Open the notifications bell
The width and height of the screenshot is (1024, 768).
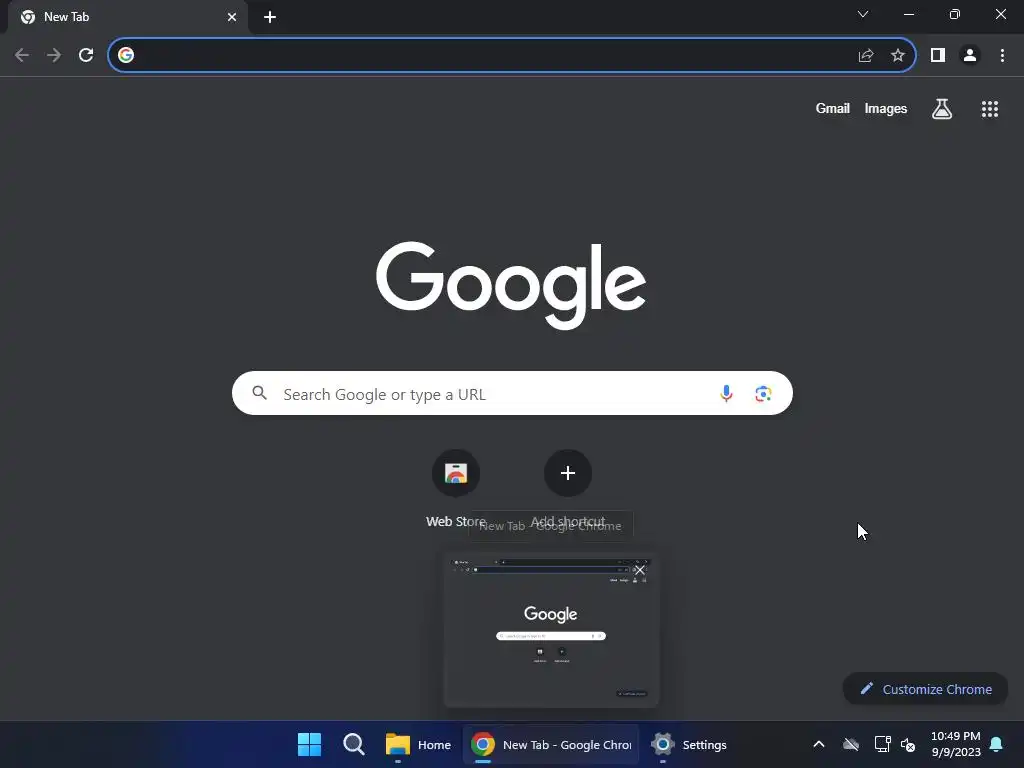point(996,744)
